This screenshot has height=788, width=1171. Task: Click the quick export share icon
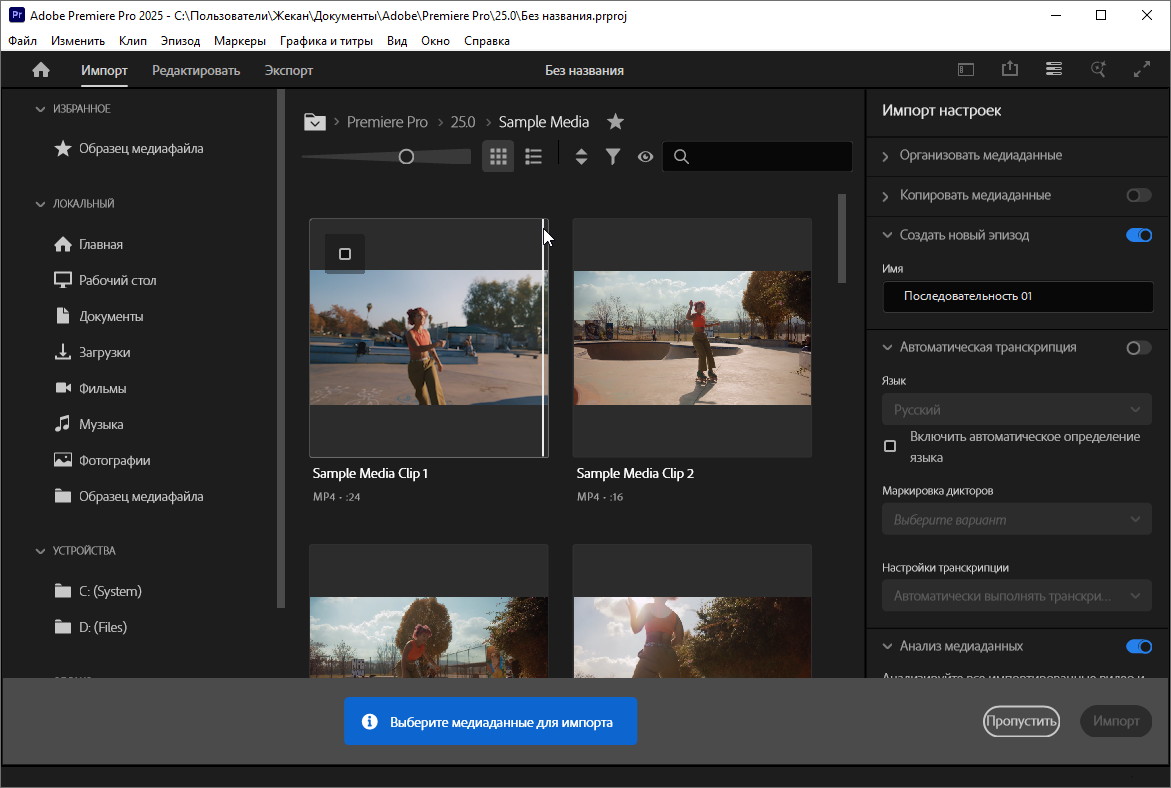point(1010,69)
